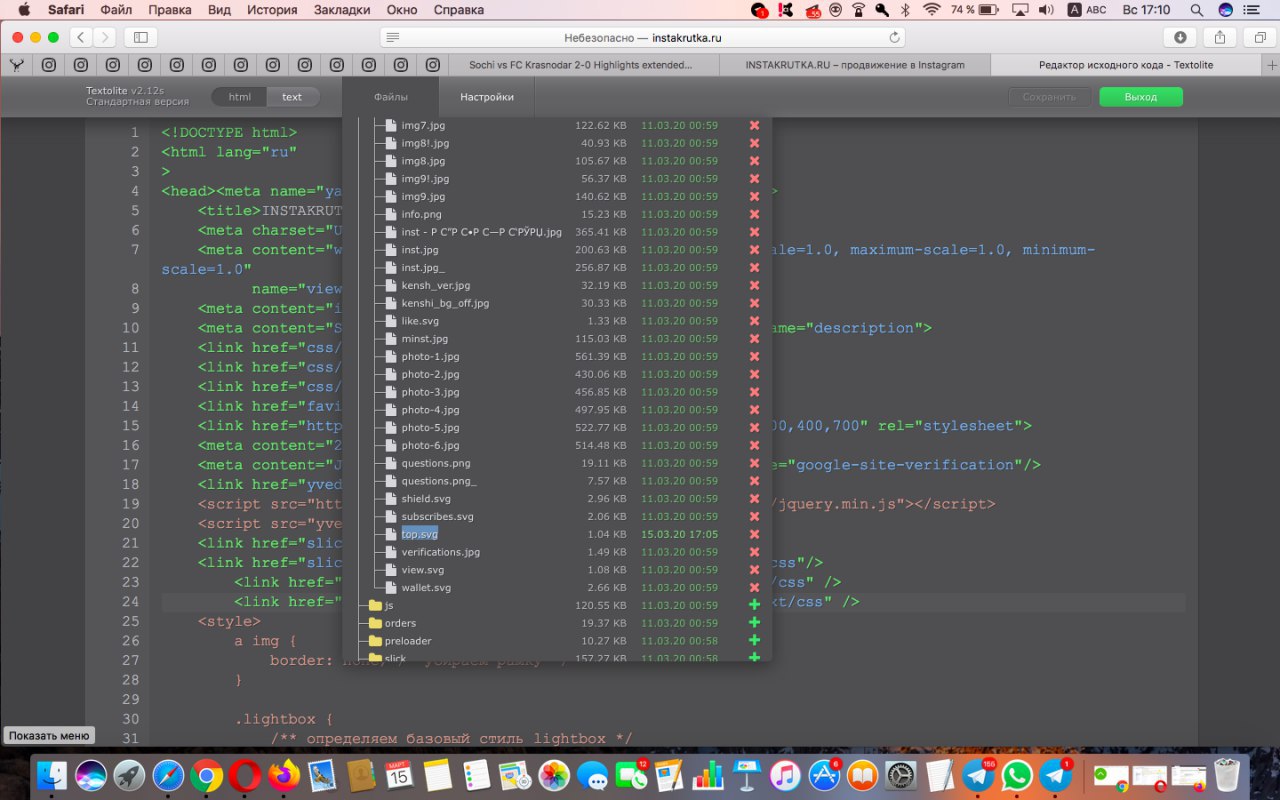Open WhatsApp from the Dock
The width and height of the screenshot is (1280, 800).
point(1017,775)
